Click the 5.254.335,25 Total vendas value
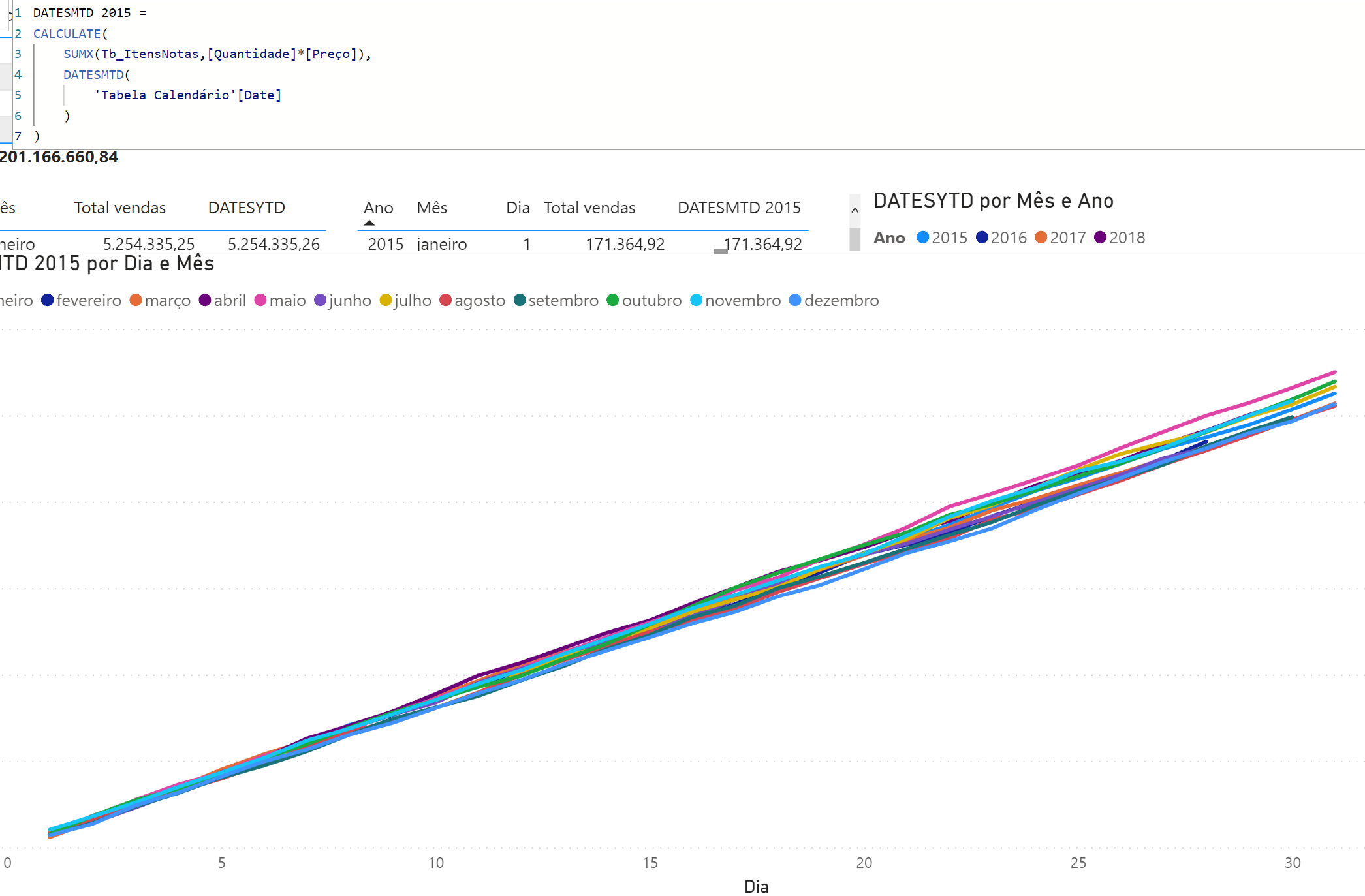Image resolution: width=1365 pixels, height=896 pixels. (x=149, y=244)
